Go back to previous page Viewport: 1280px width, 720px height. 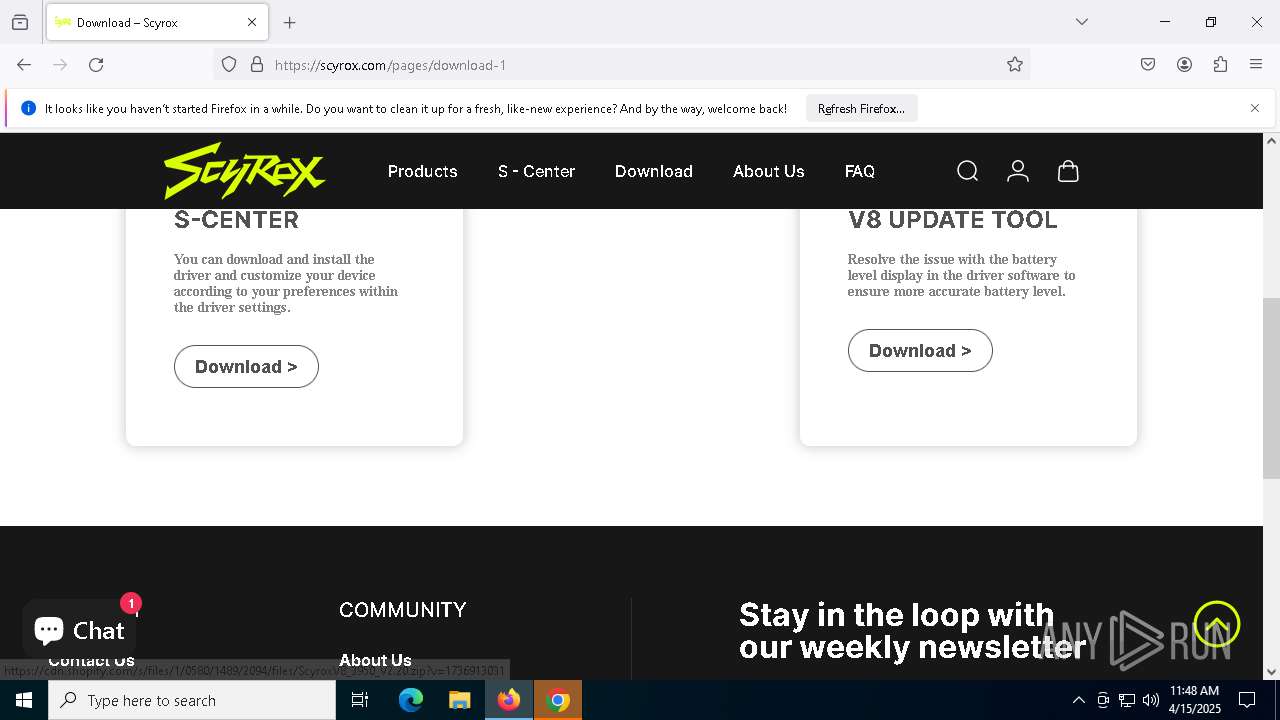(24, 65)
